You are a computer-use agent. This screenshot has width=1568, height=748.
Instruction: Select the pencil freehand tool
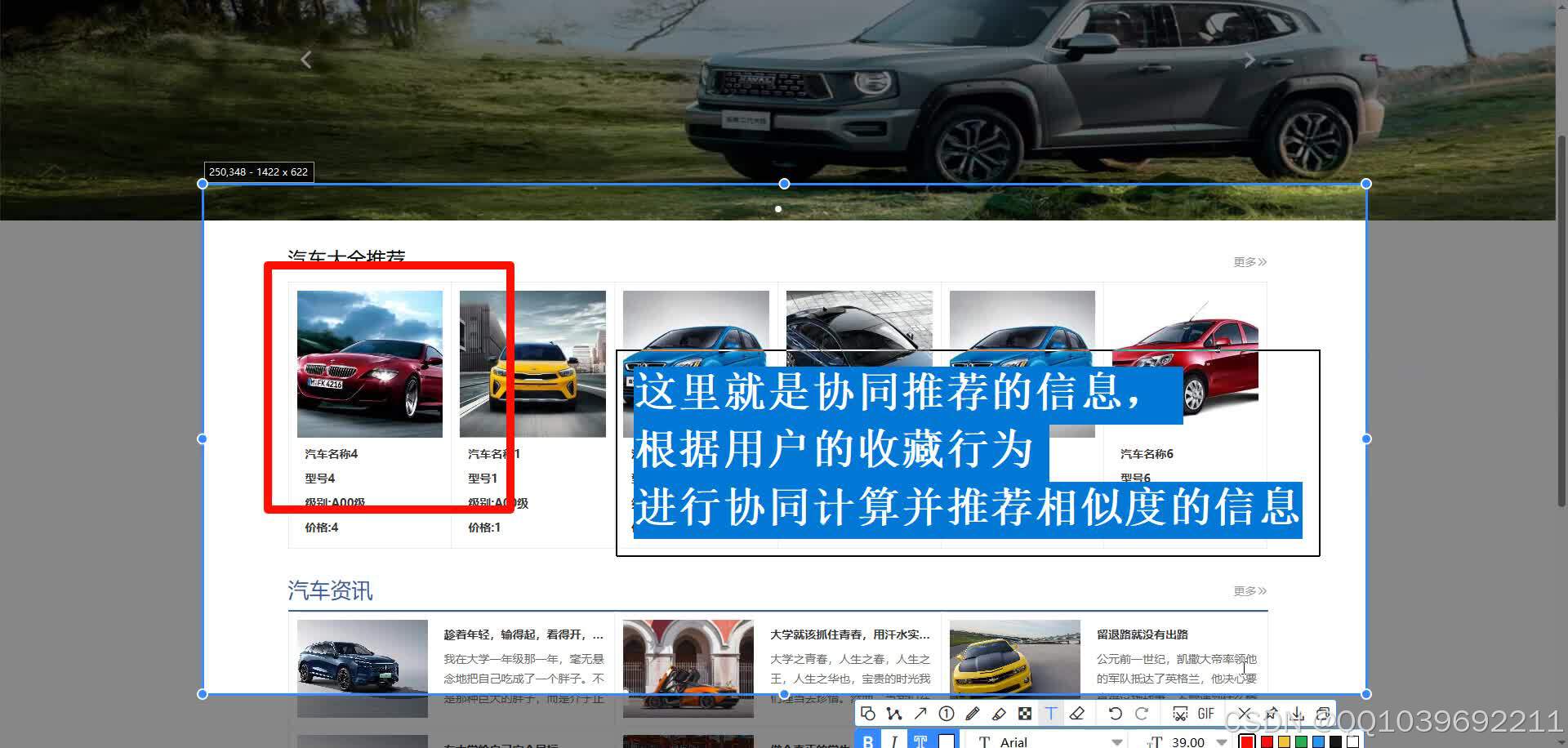pos(973,714)
